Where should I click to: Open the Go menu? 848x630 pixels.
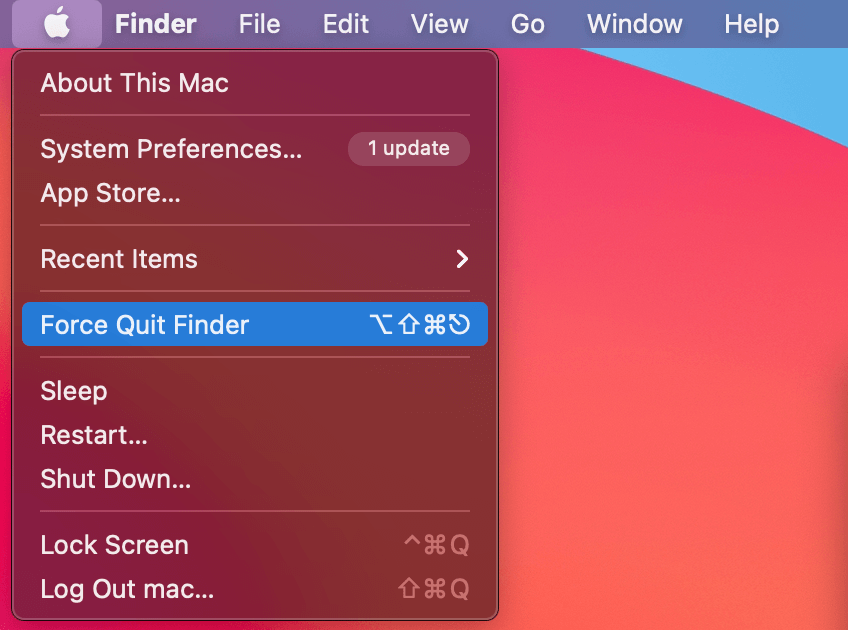click(x=528, y=23)
